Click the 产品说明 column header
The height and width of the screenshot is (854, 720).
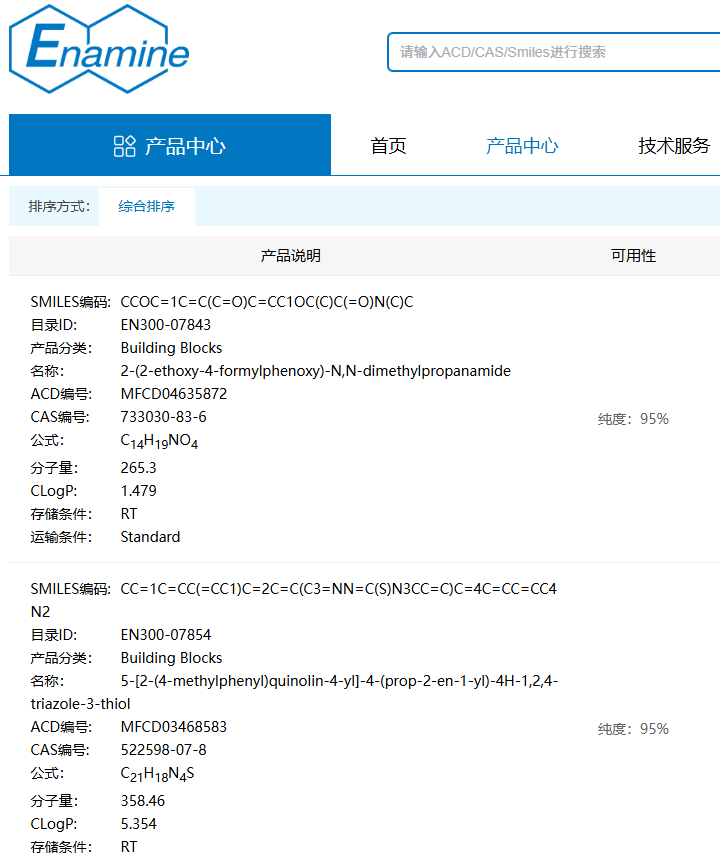tap(290, 256)
